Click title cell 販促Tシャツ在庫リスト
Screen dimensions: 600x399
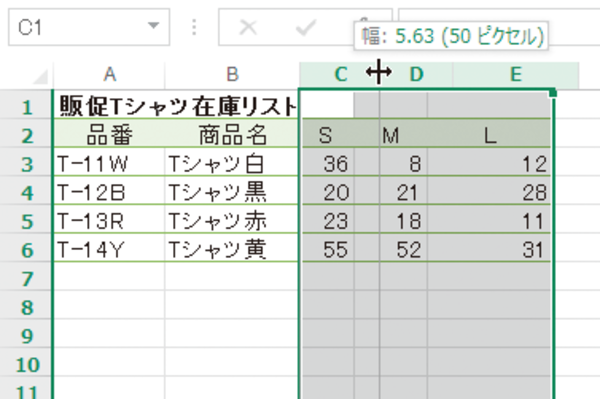tap(177, 106)
